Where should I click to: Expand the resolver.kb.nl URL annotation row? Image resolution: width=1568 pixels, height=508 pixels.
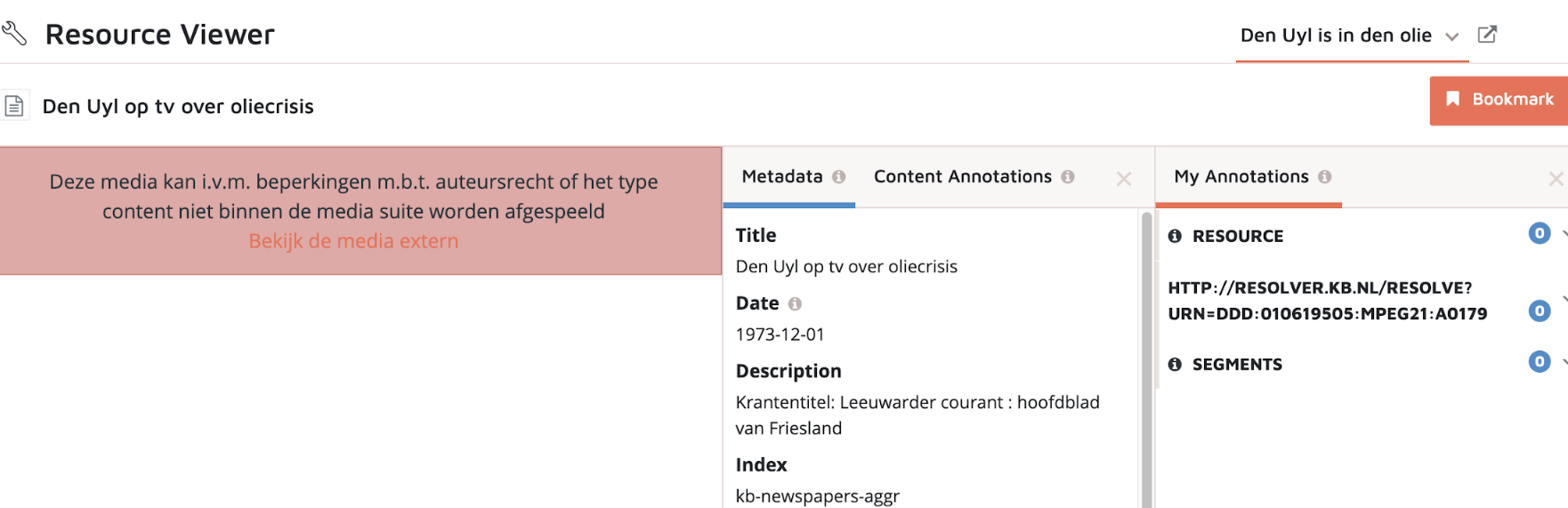pos(1564,301)
